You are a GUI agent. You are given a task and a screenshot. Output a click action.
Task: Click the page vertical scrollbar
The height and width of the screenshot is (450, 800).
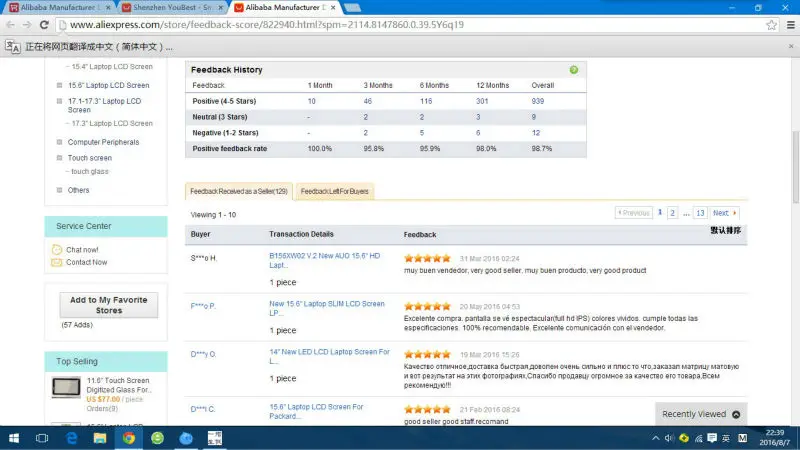795,168
